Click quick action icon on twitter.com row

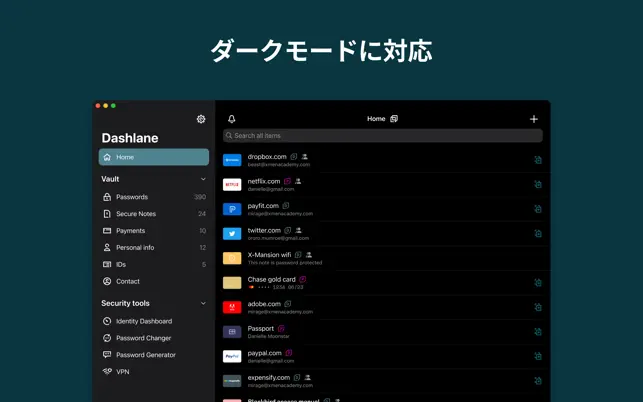click(x=538, y=234)
